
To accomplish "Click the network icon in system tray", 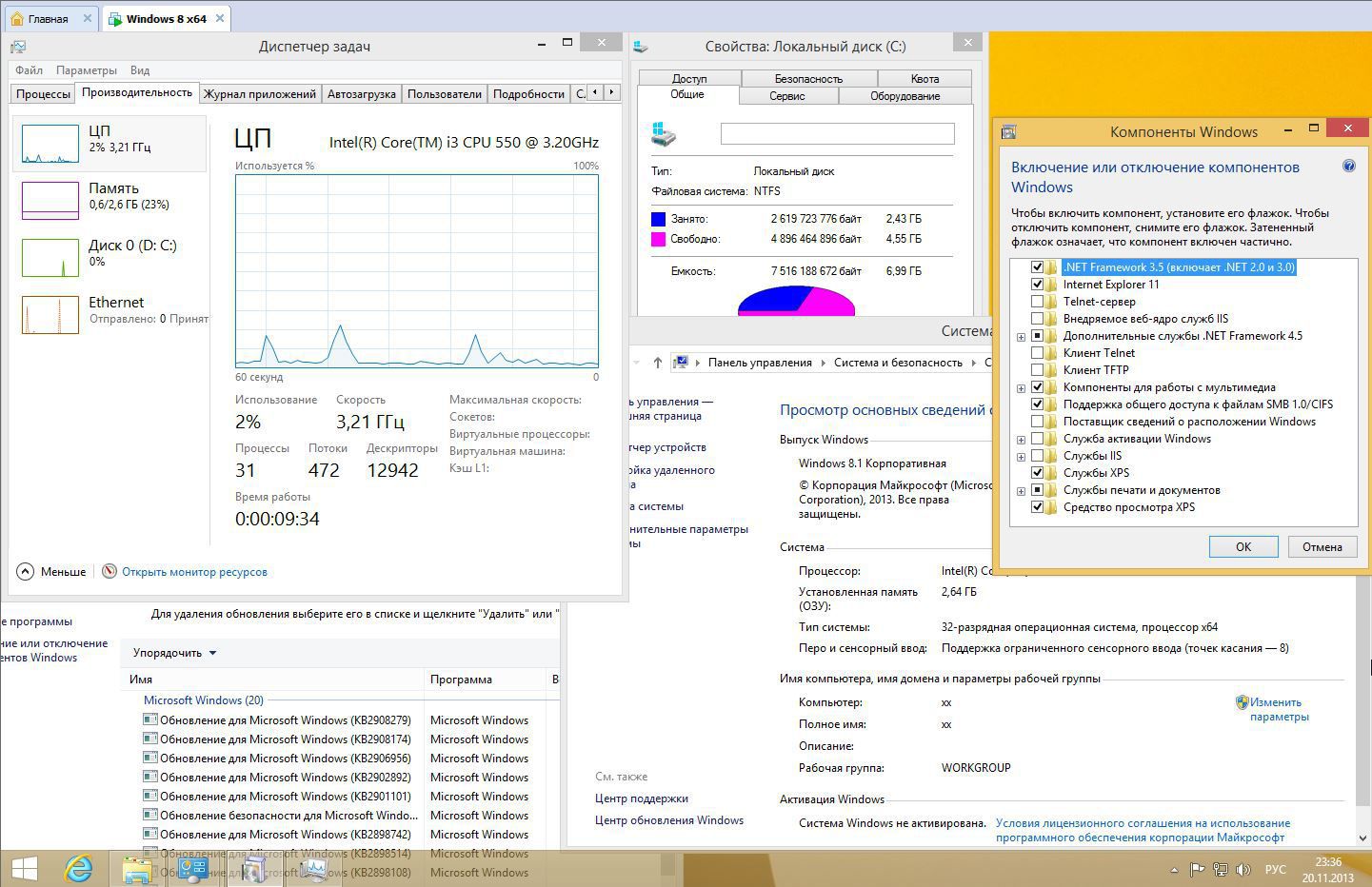I will click(1221, 870).
